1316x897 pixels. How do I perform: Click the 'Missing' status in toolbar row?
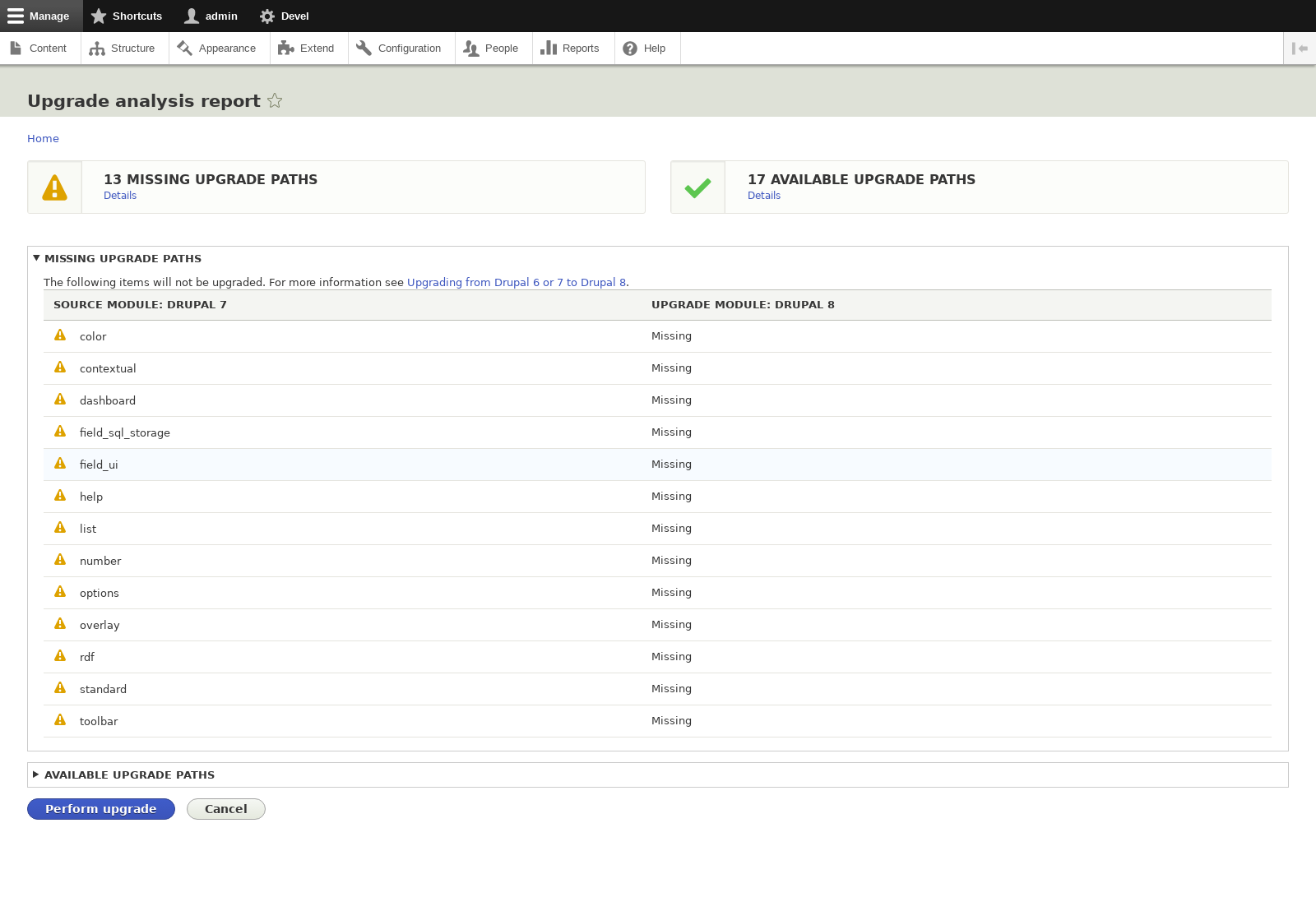click(x=671, y=721)
